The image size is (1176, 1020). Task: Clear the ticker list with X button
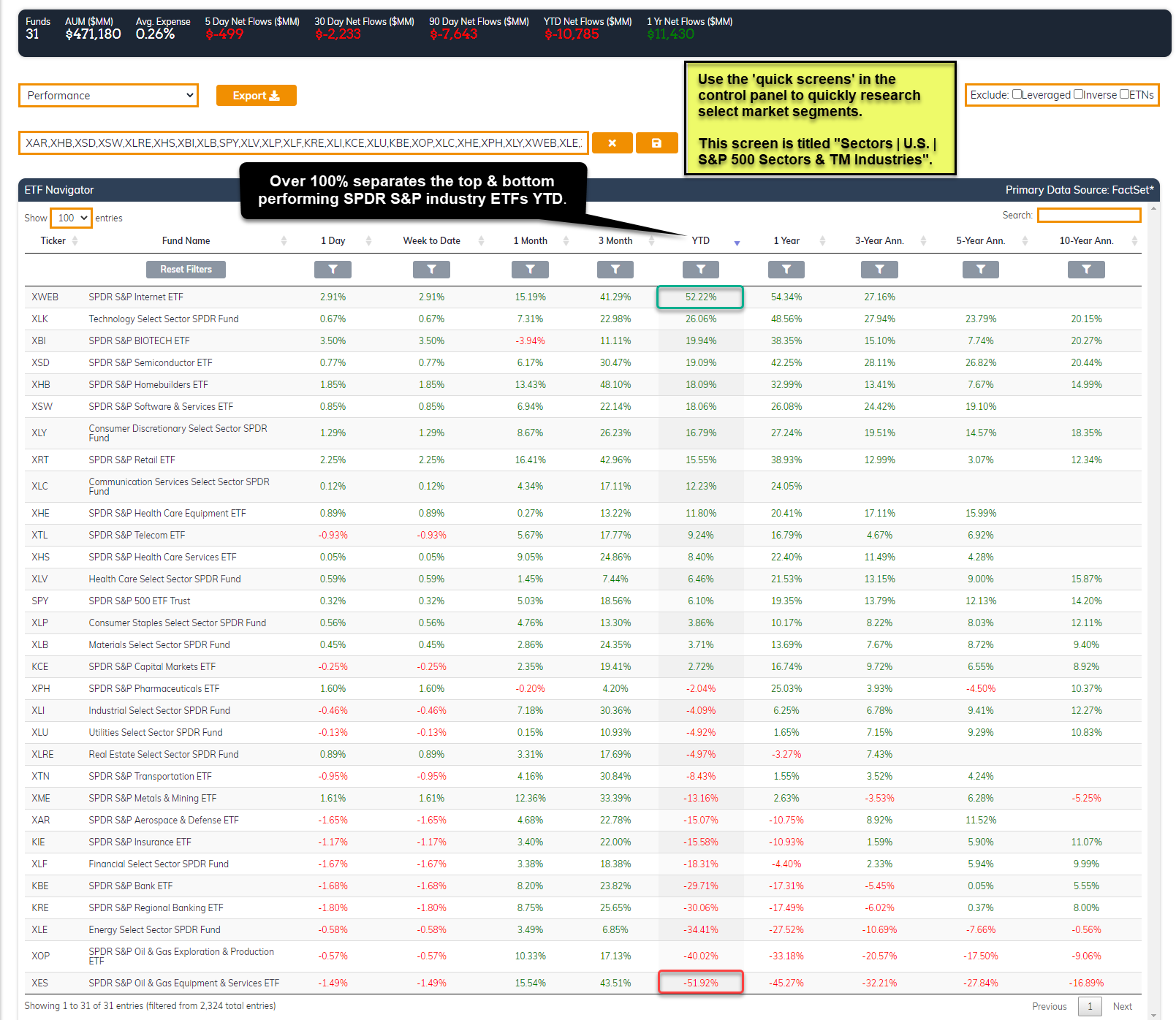tap(612, 143)
